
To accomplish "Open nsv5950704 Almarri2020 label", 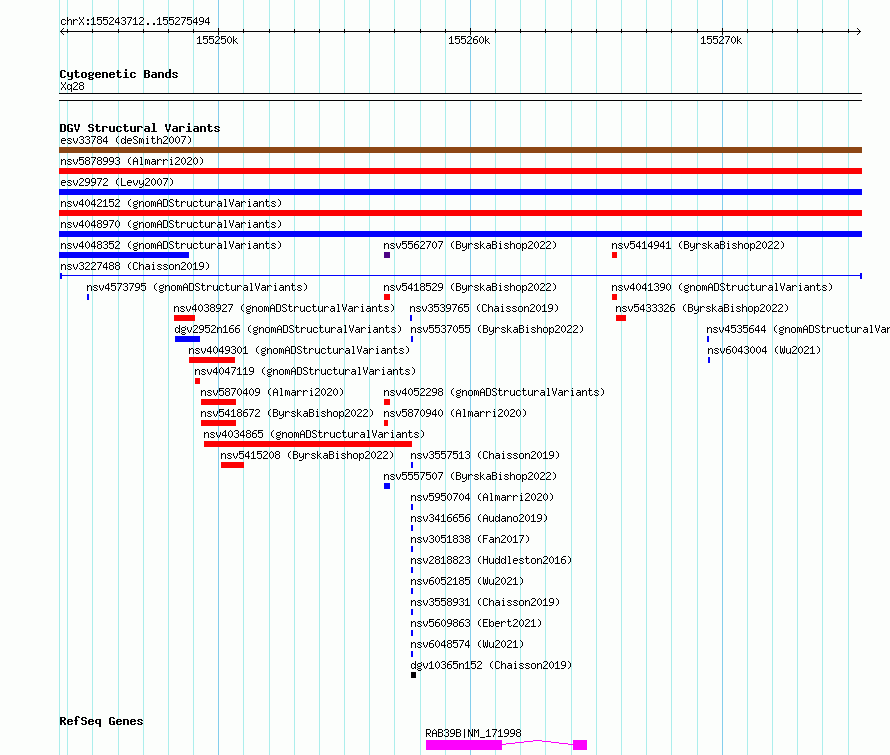I will (x=482, y=497).
